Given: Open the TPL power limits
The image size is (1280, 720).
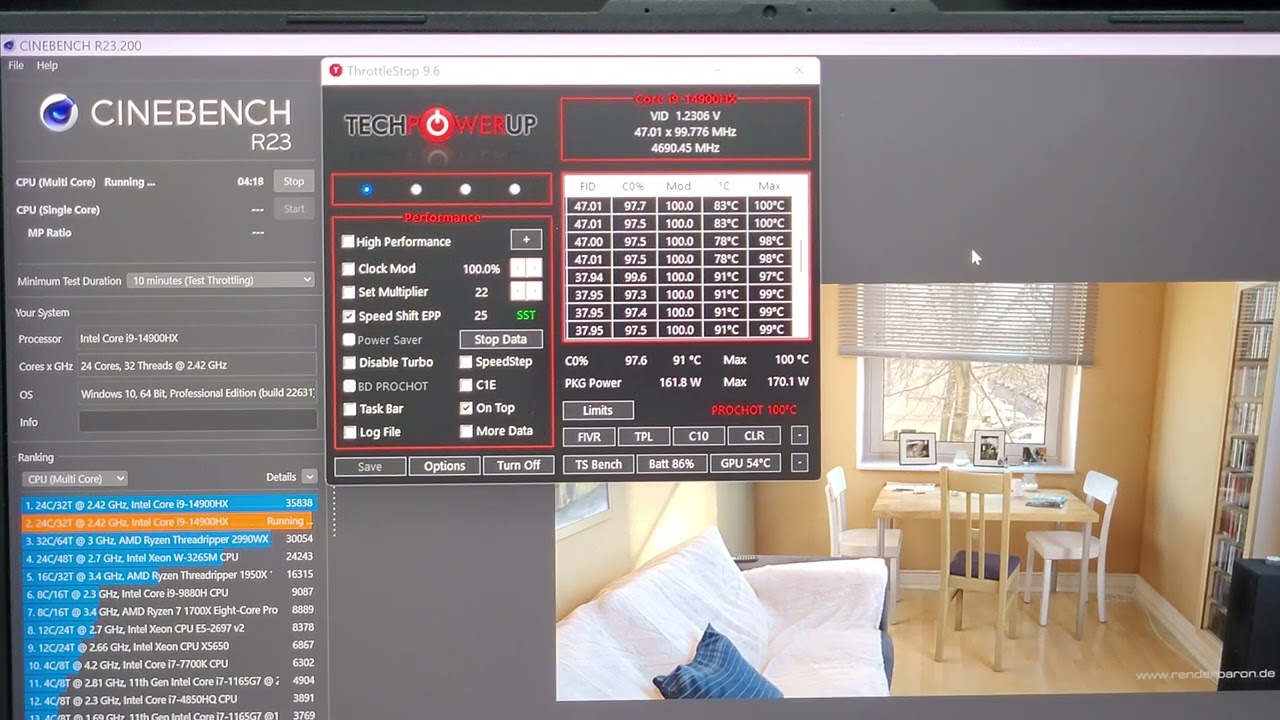Looking at the screenshot, I should tap(643, 436).
